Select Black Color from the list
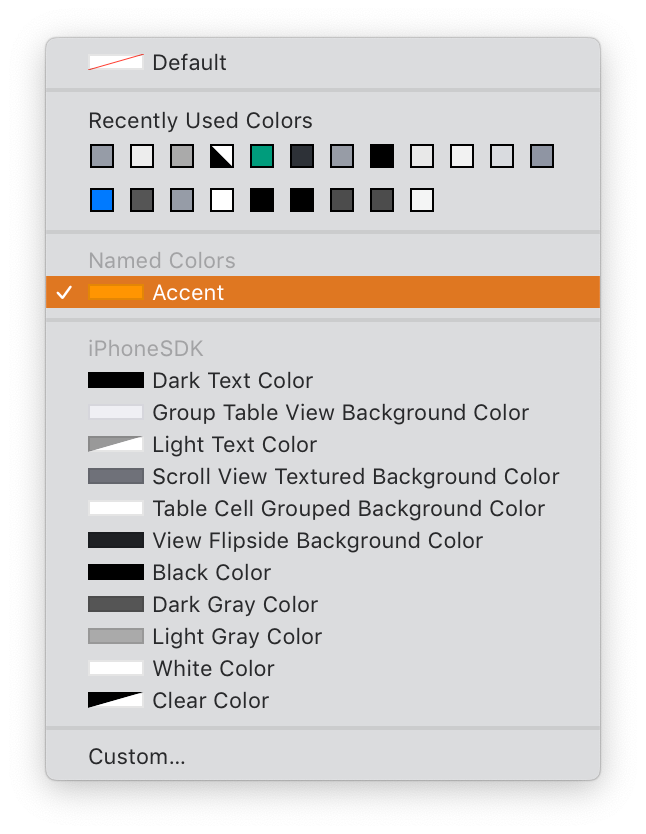 click(200, 572)
